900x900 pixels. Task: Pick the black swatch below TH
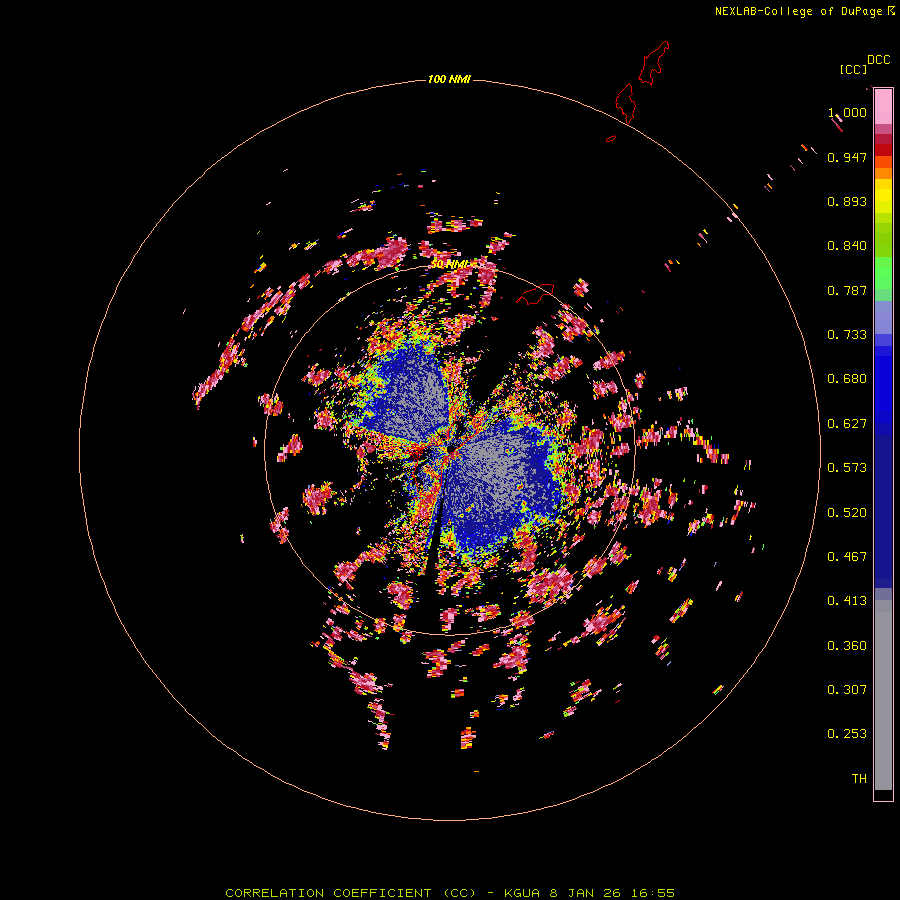click(883, 794)
